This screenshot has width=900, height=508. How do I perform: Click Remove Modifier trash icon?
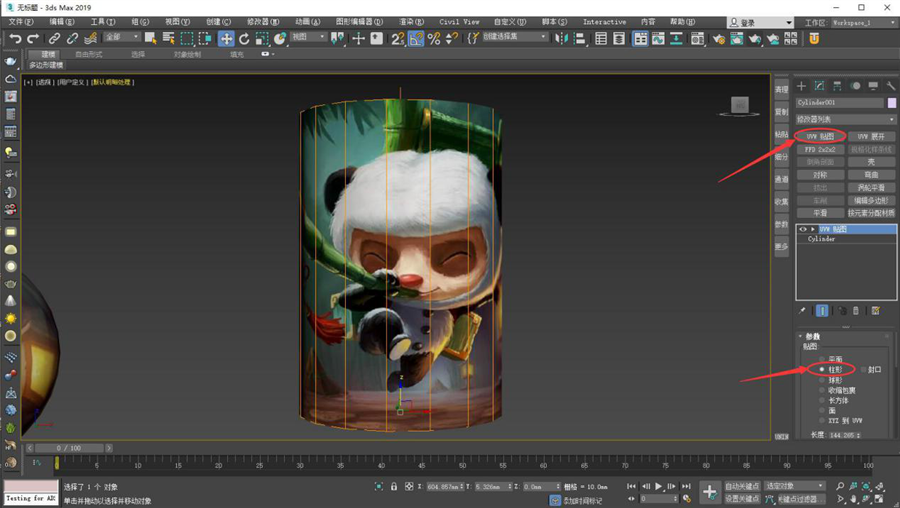click(856, 311)
